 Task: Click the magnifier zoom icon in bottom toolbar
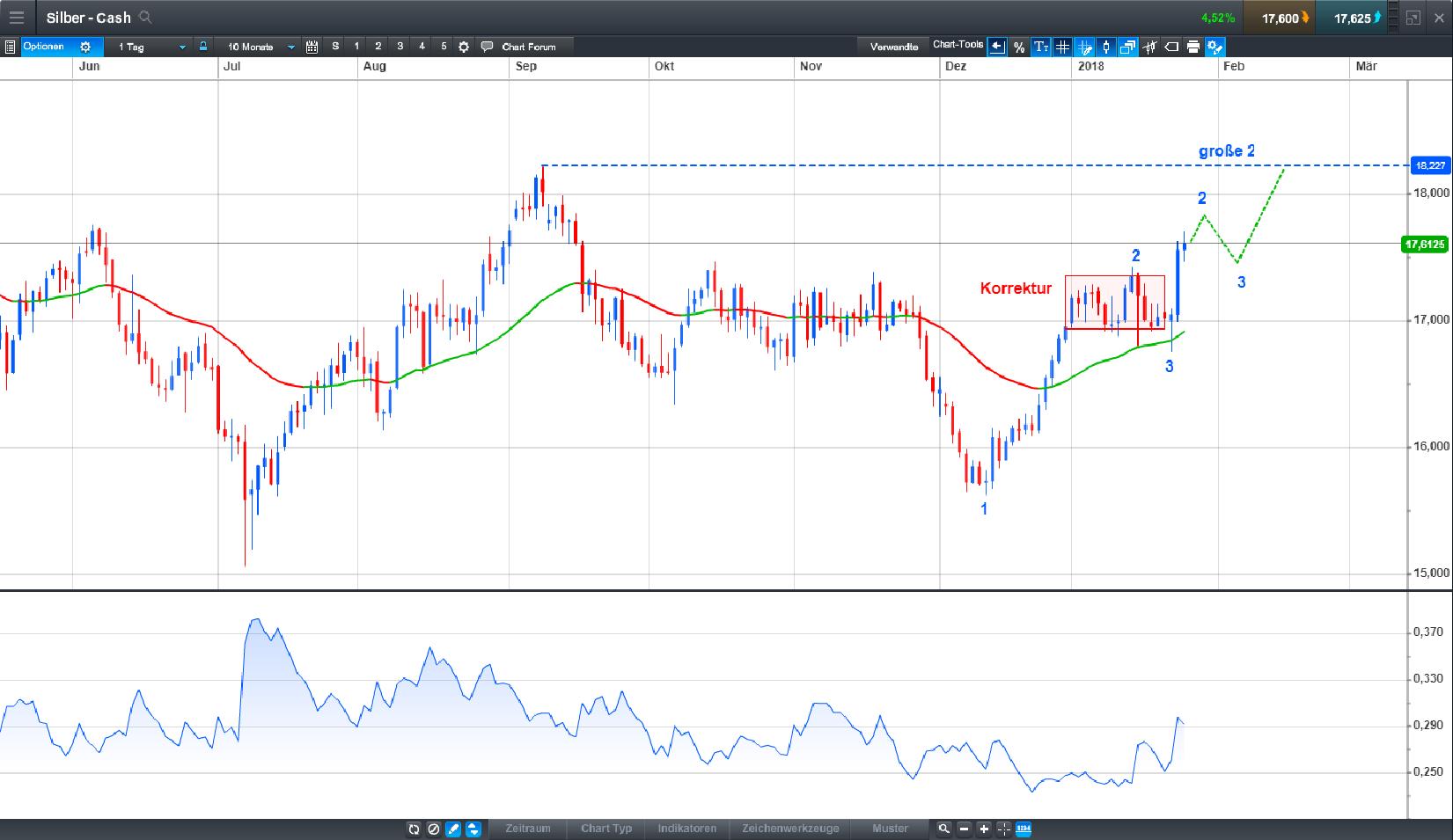943,829
